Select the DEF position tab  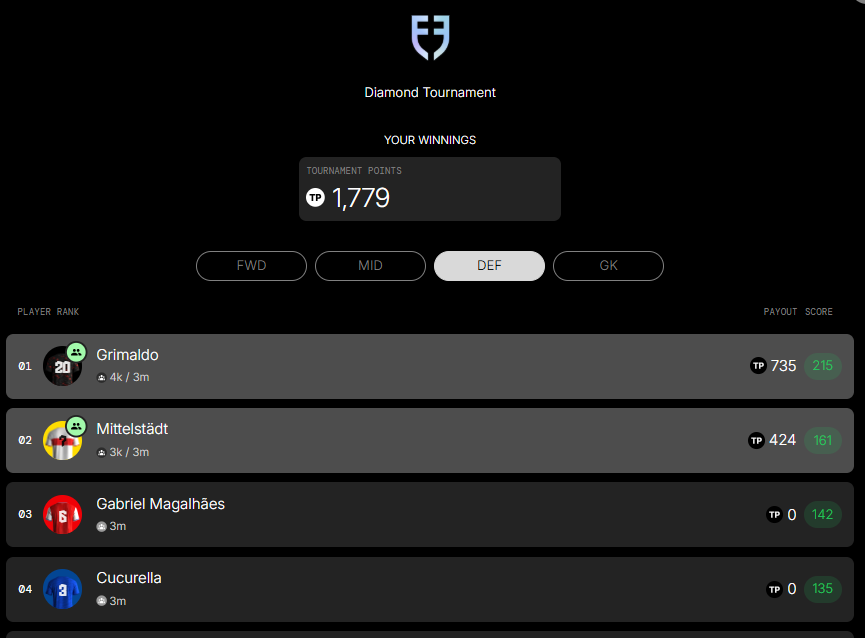[x=489, y=266]
